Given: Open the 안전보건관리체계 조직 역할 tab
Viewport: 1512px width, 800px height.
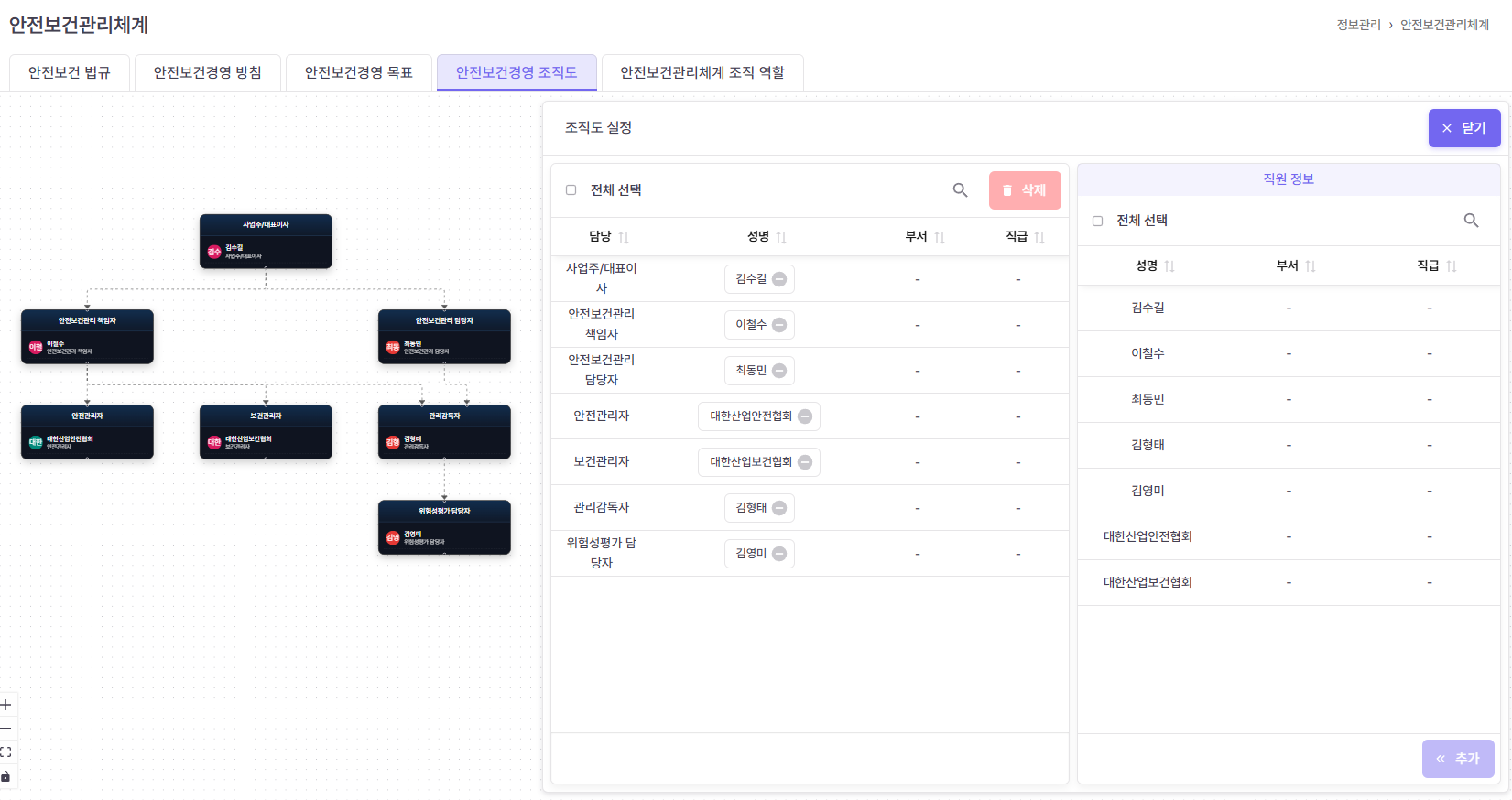Looking at the screenshot, I should (702, 72).
